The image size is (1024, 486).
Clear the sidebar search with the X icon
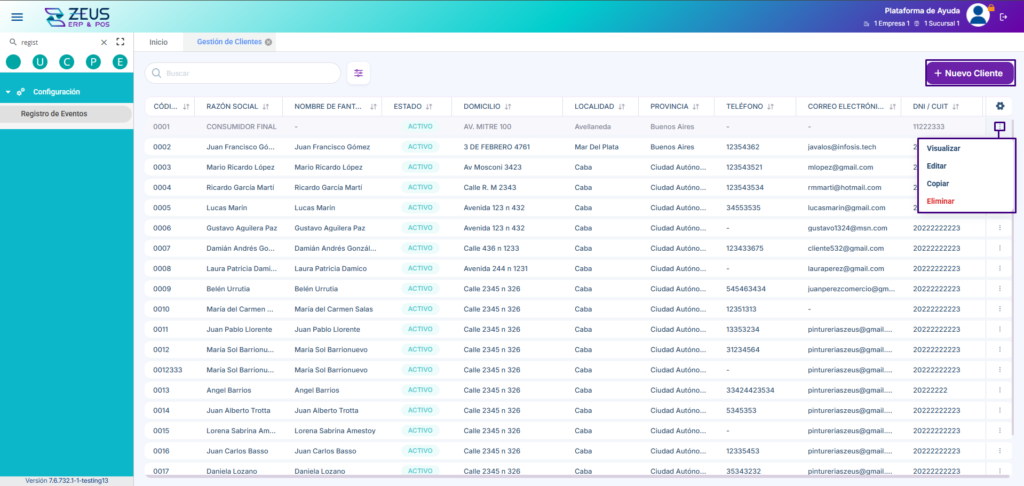pos(103,42)
